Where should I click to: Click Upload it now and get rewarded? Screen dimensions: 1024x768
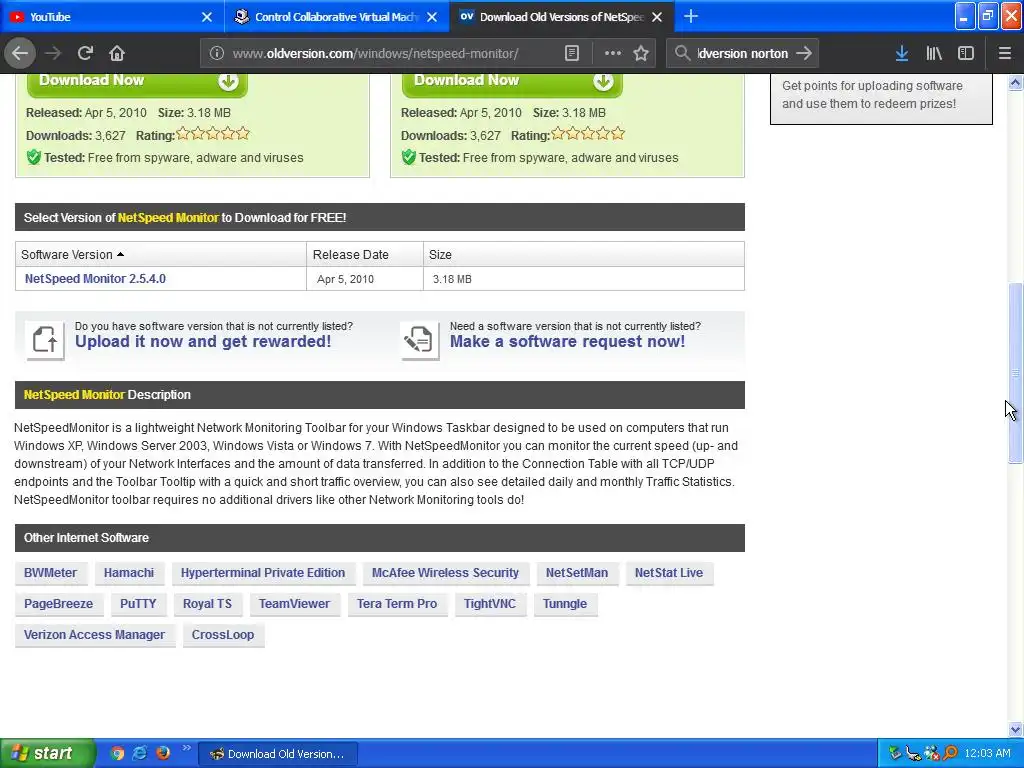(203, 342)
